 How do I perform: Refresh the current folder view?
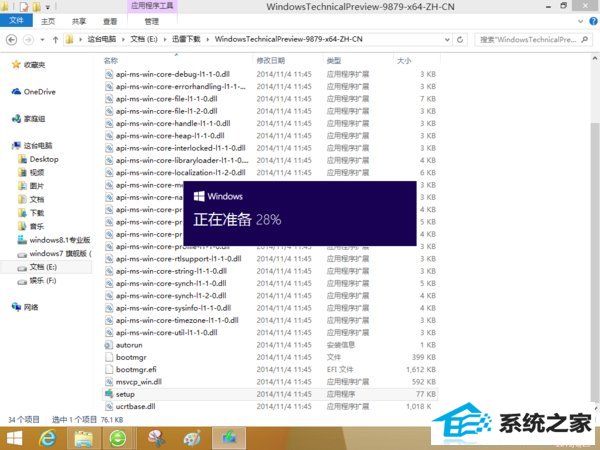click(460, 39)
